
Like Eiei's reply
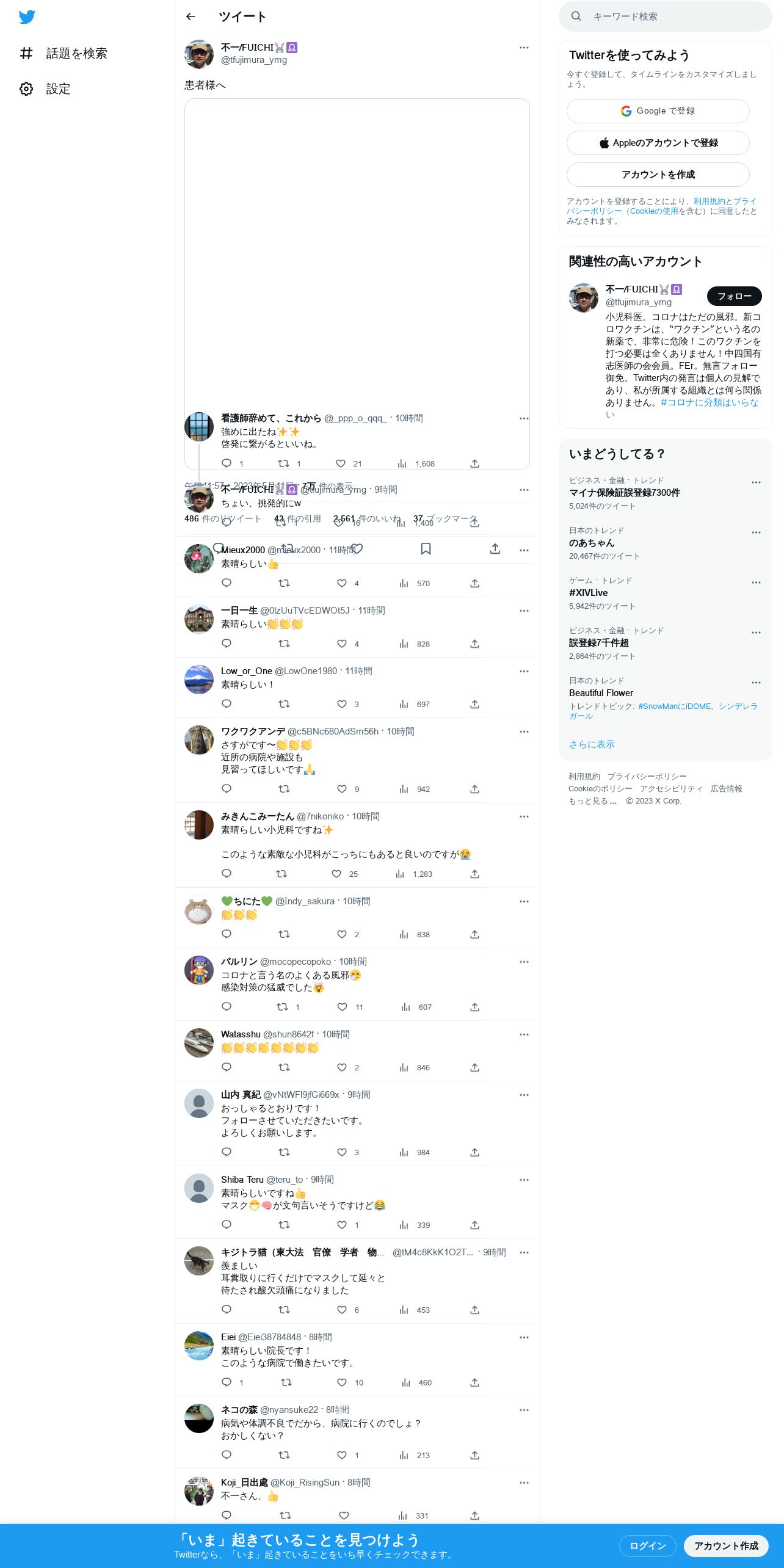click(342, 1382)
